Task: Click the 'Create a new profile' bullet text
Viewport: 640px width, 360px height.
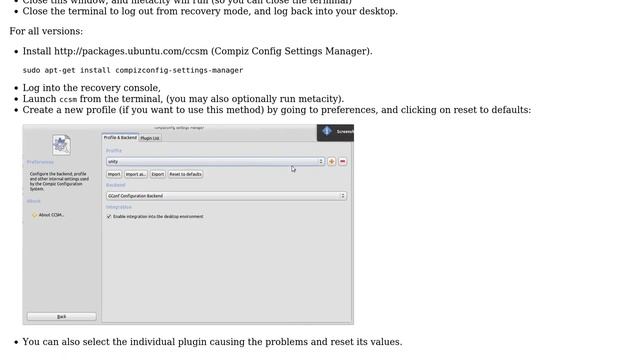Action: (x=277, y=110)
